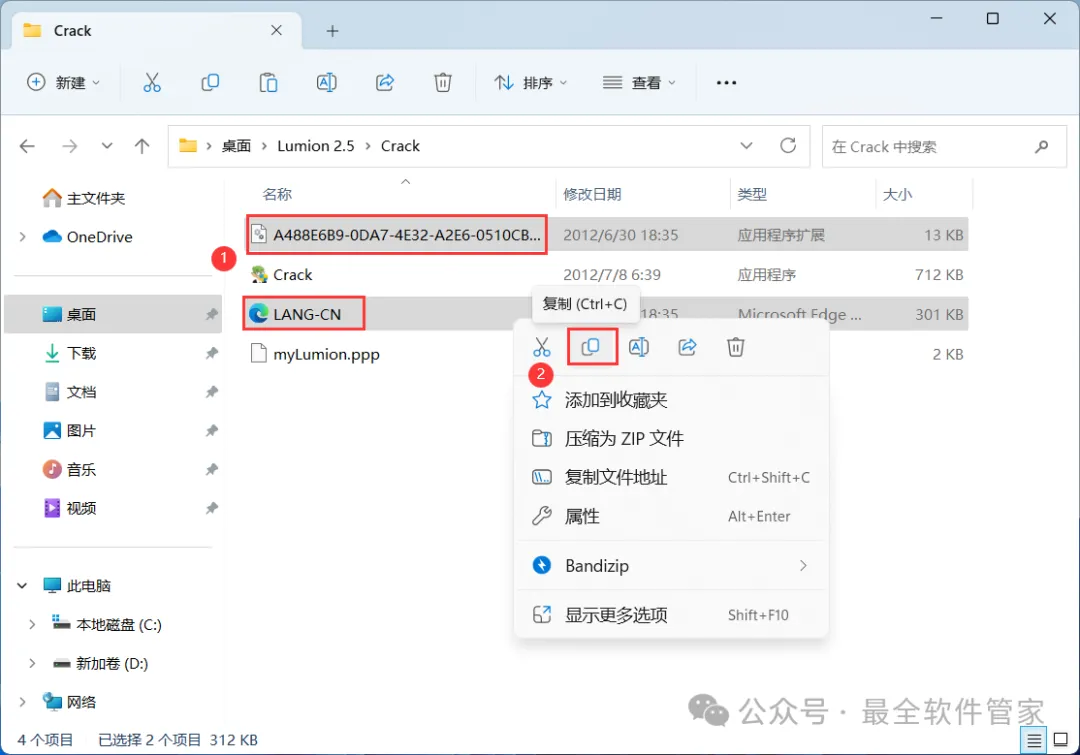The height and width of the screenshot is (755, 1080).
Task: Click Rename icon in context menu
Action: (639, 347)
